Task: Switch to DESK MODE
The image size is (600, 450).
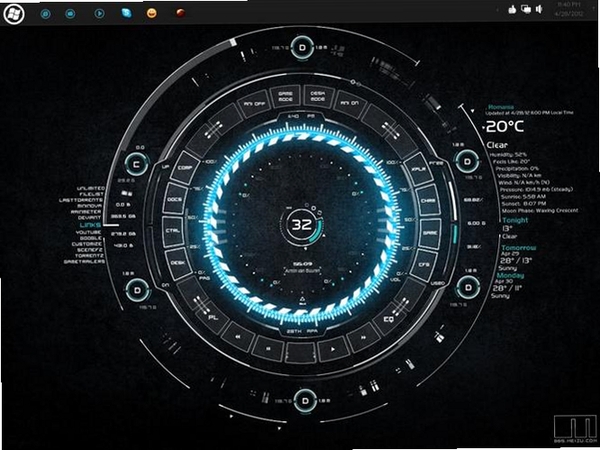Action: click(318, 96)
